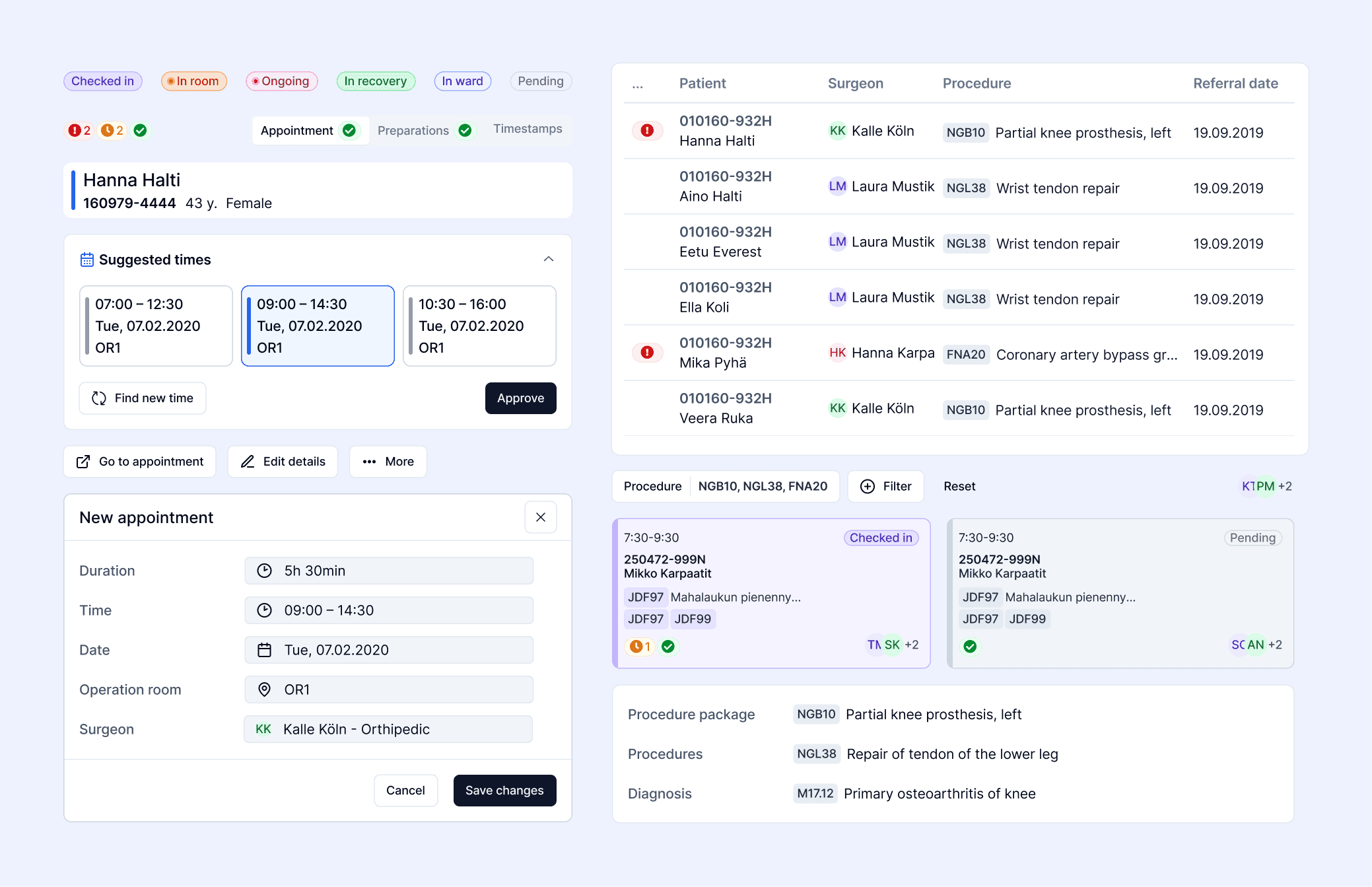The image size is (1372, 887).
Task: Click the orange clock count badge showing 2
Action: tap(112, 131)
